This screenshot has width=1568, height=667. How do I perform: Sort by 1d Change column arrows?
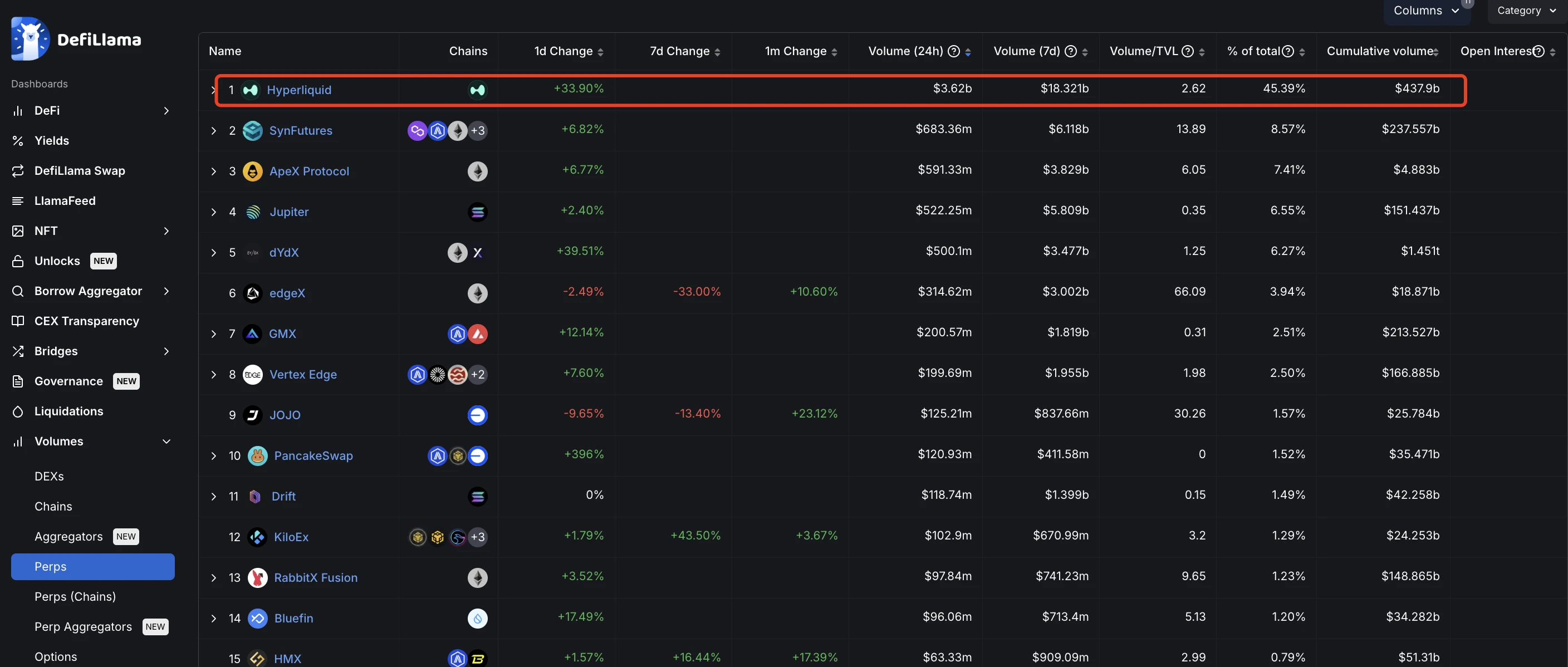[x=600, y=52]
